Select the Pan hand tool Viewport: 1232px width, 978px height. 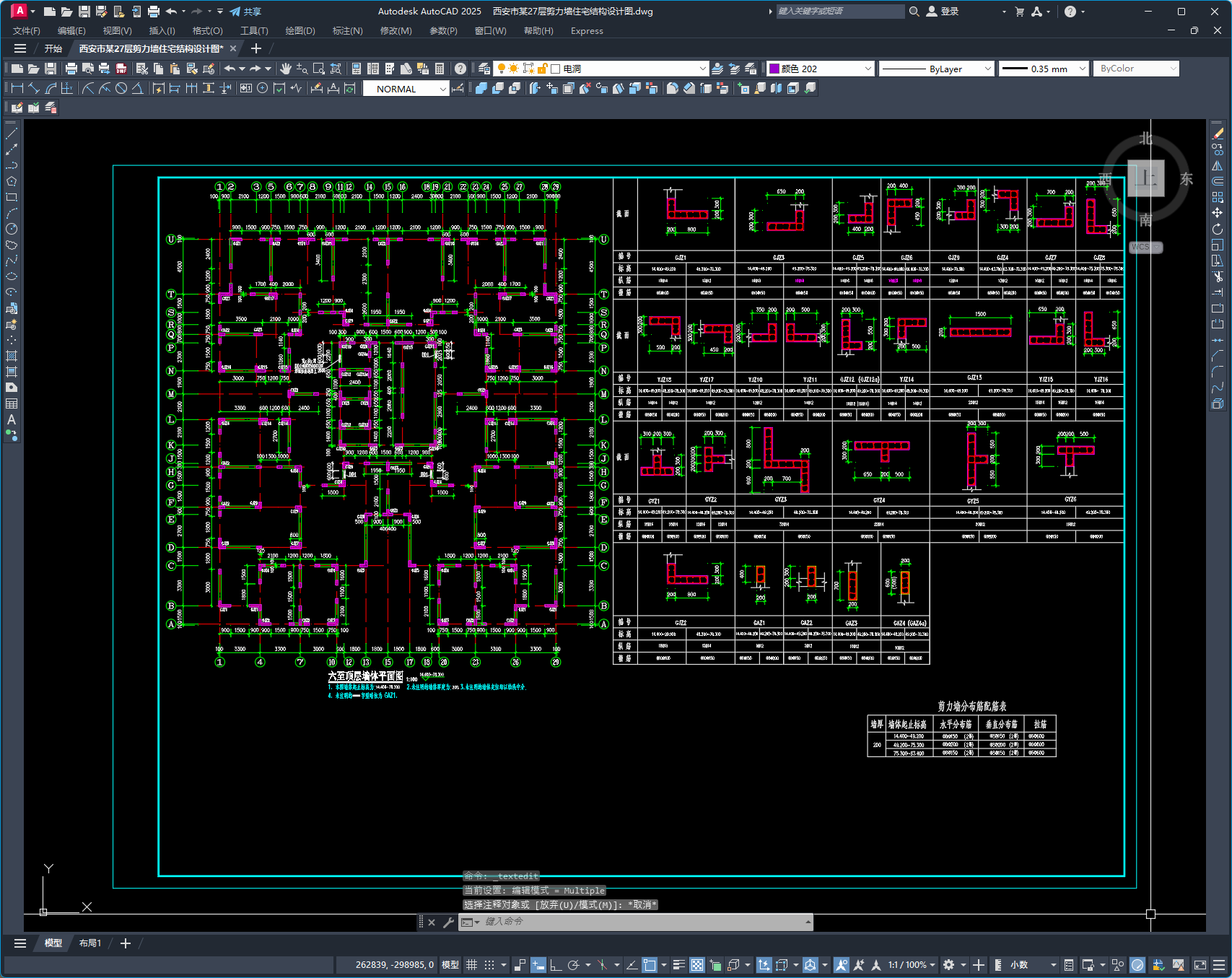pyautogui.click(x=286, y=69)
